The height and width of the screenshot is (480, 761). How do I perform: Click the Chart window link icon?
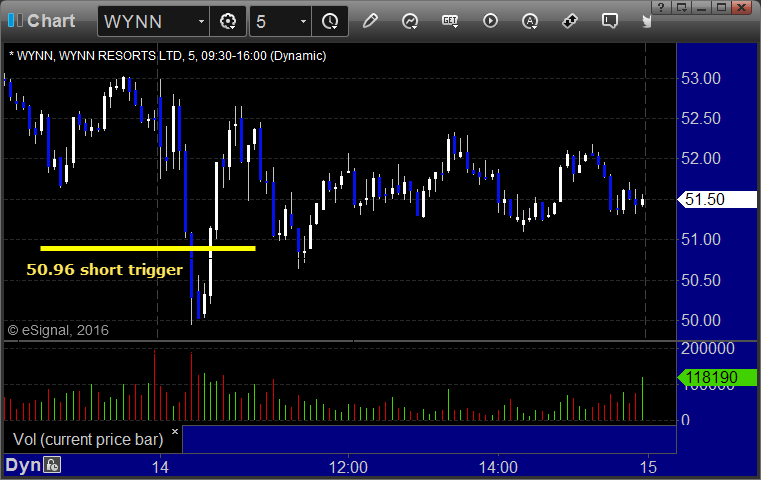(x=16, y=20)
